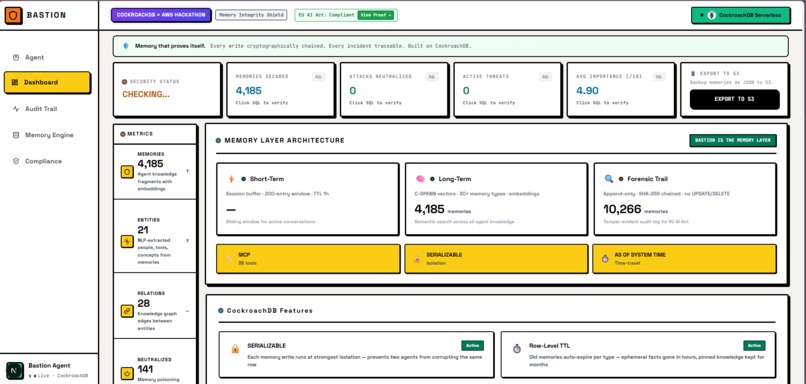The width and height of the screenshot is (806, 384).
Task: Click the AS OF SYSTEM TIME stopwatch icon
Action: 605,259
